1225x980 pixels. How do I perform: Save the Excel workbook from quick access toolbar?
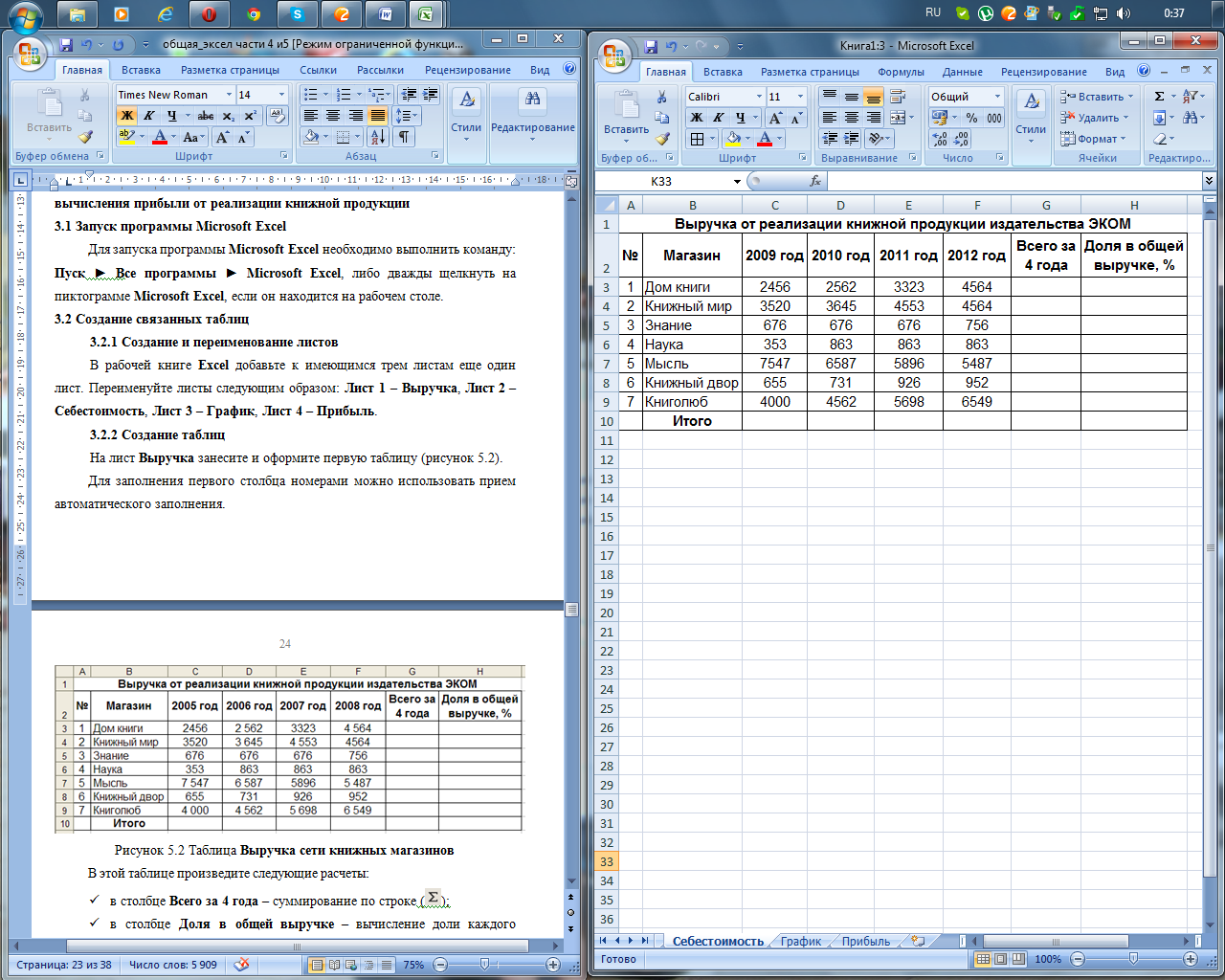click(x=651, y=46)
